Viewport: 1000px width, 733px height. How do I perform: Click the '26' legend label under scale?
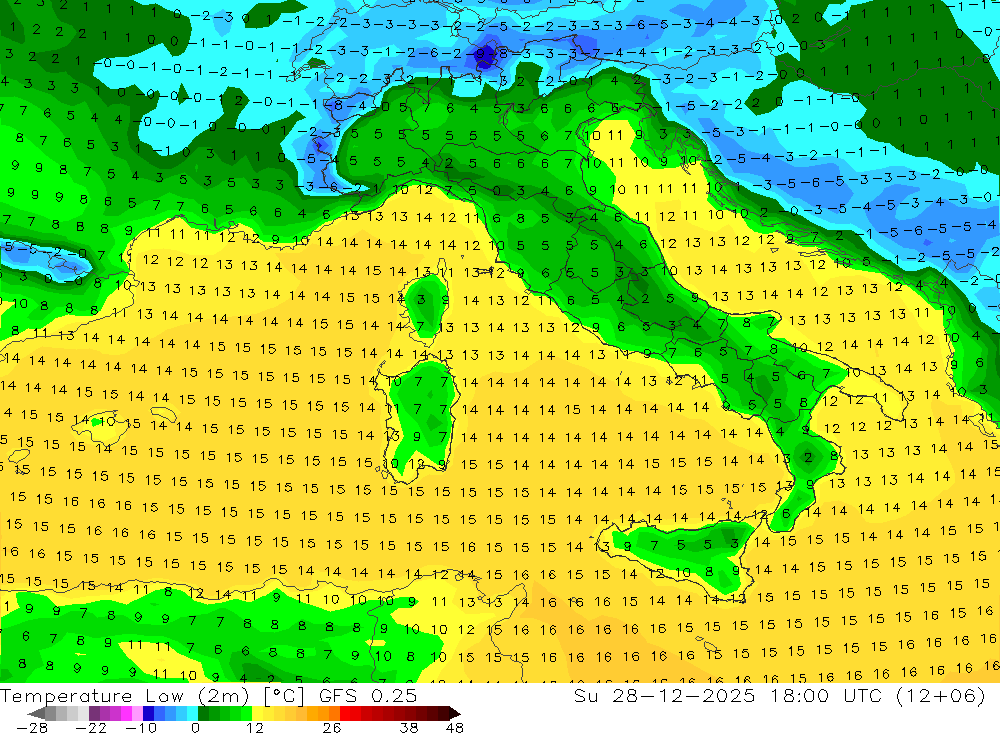click(x=332, y=727)
